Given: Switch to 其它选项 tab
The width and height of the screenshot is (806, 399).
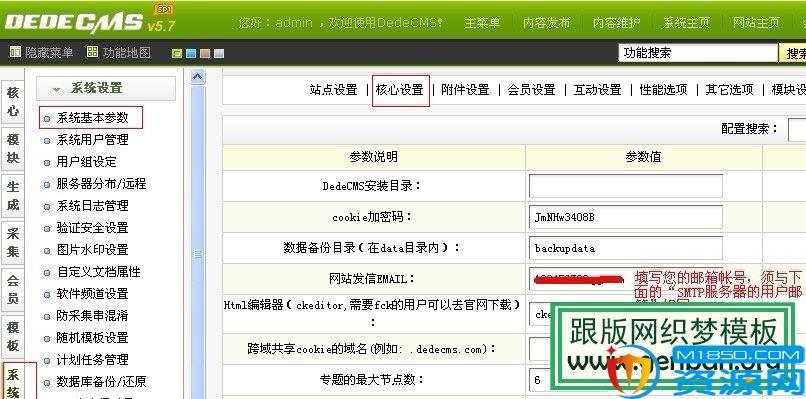Looking at the screenshot, I should tap(729, 90).
